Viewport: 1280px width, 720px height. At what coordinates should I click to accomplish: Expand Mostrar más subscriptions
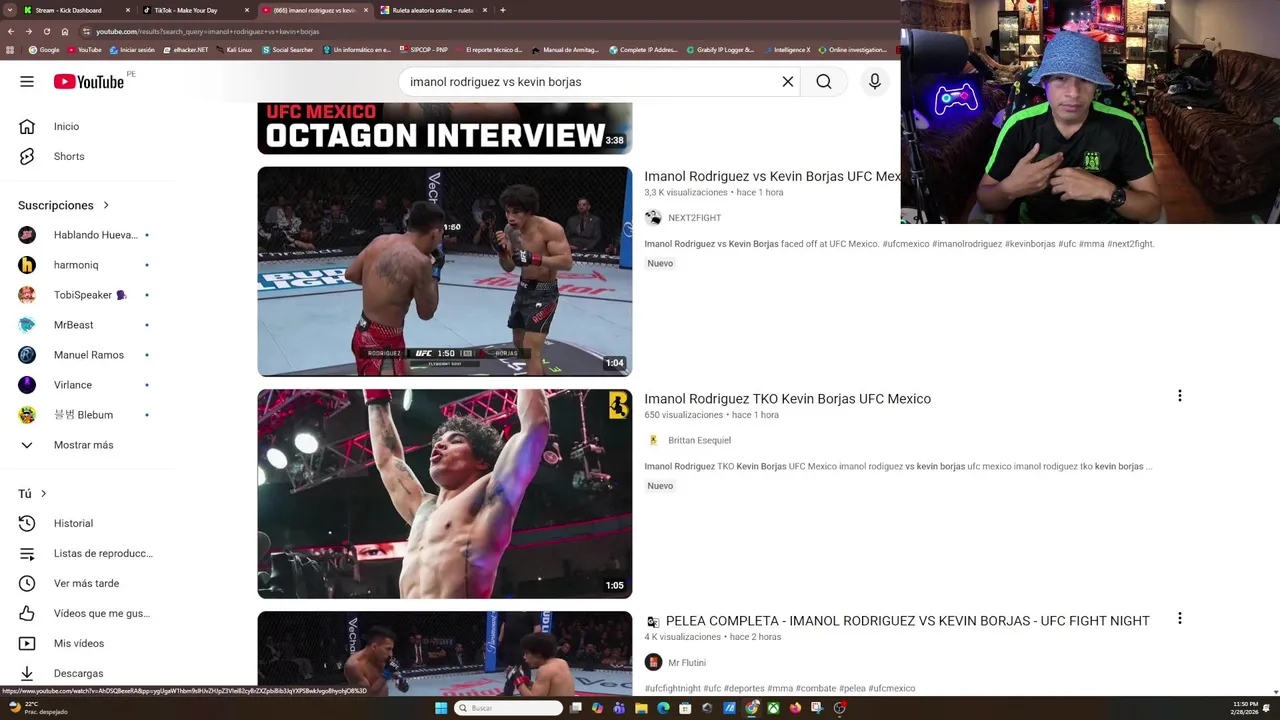84,445
